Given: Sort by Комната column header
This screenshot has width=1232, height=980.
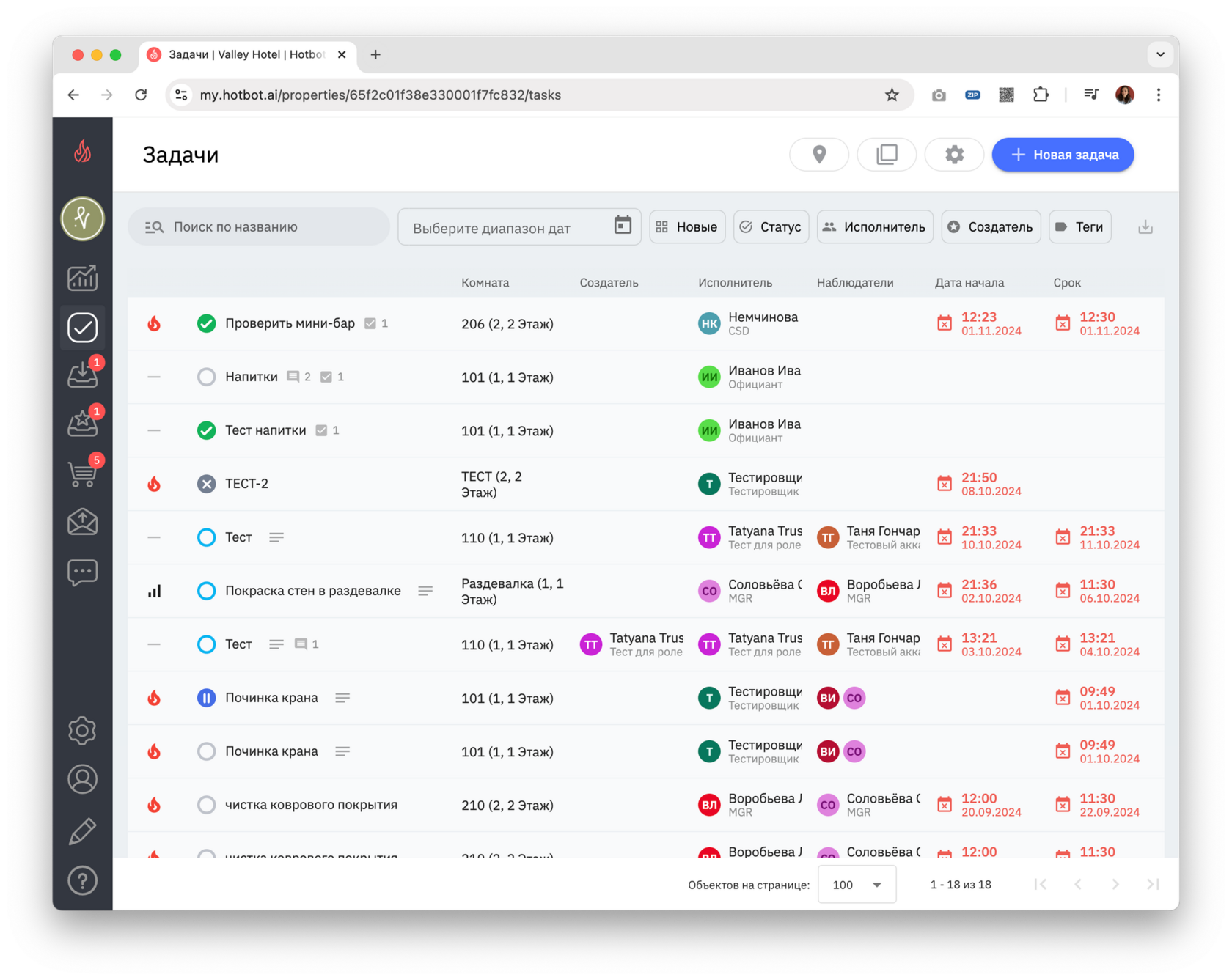Looking at the screenshot, I should point(485,283).
